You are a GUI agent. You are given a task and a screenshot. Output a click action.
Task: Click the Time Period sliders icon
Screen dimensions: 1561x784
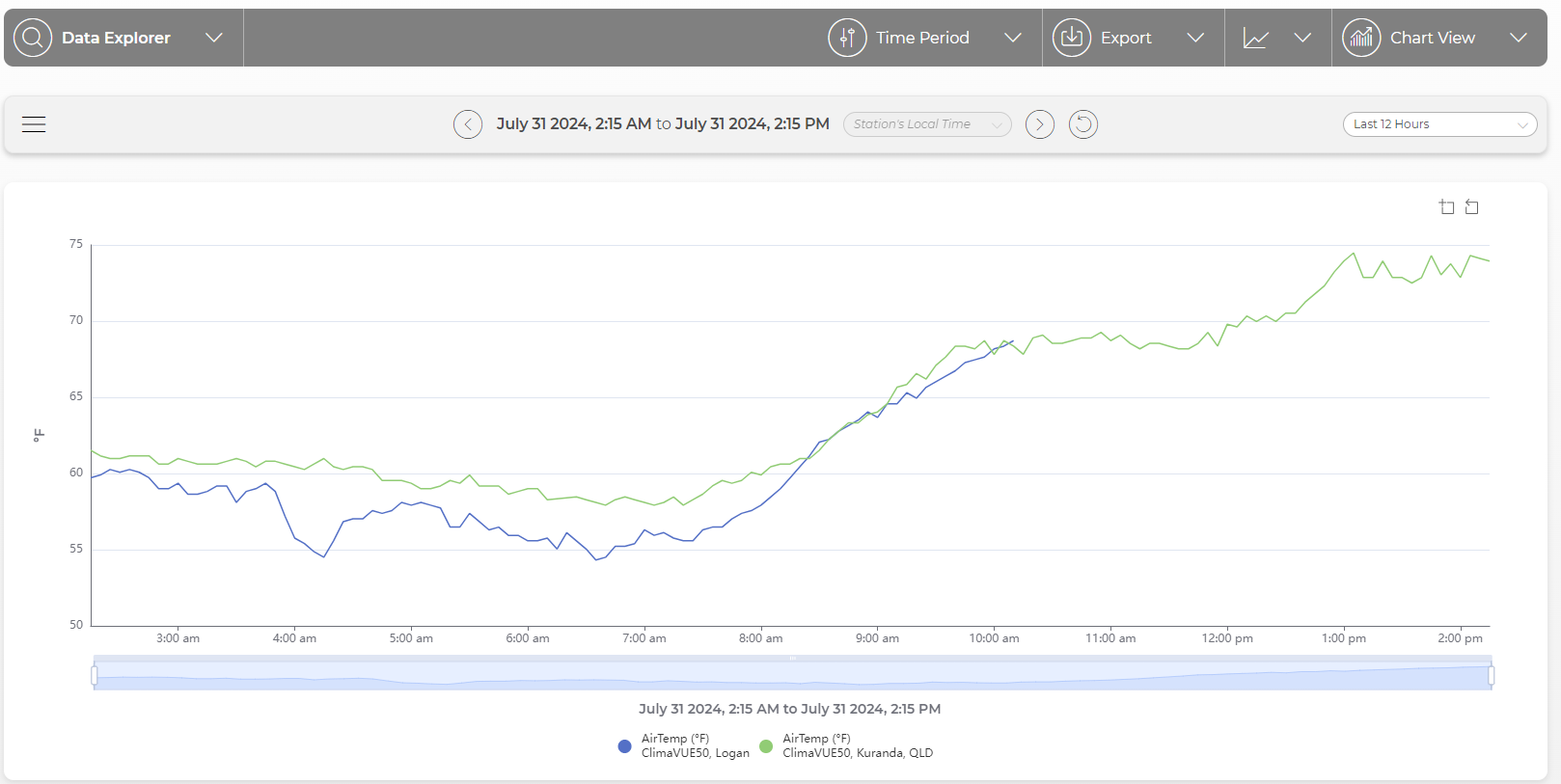(x=847, y=38)
